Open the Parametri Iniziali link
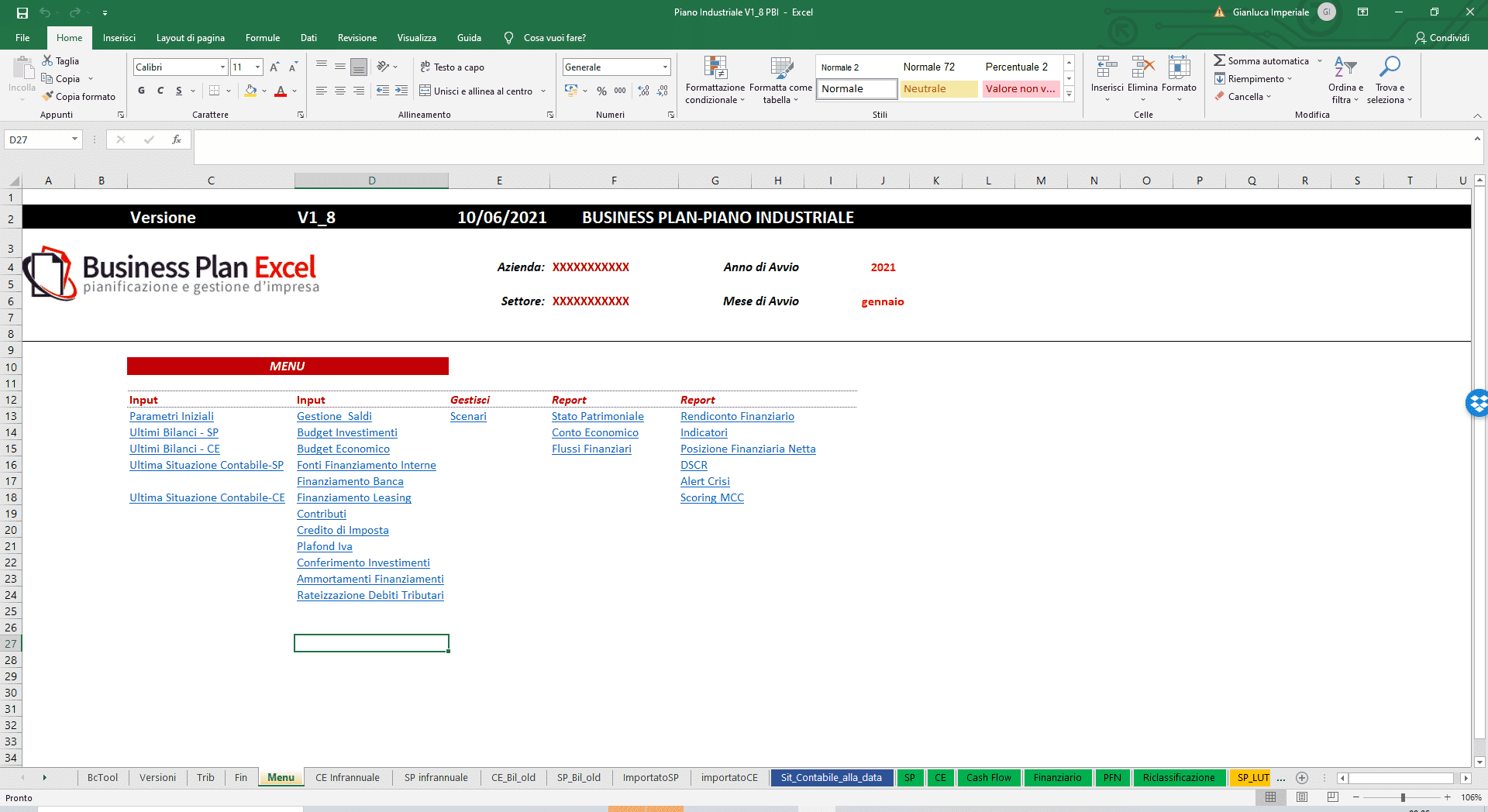Image resolution: width=1488 pixels, height=812 pixels. click(x=171, y=416)
